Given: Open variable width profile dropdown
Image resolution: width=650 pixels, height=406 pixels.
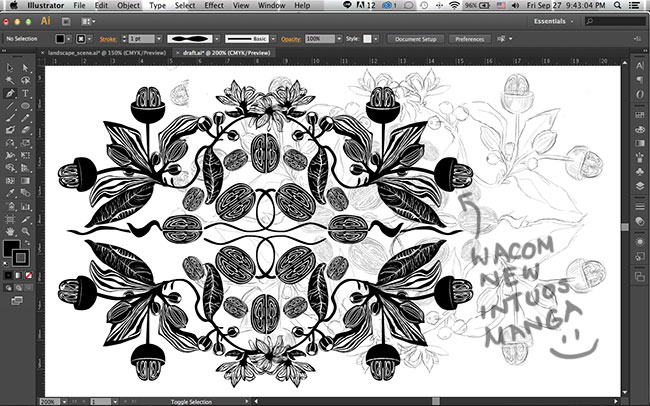Looking at the screenshot, I should (x=217, y=39).
